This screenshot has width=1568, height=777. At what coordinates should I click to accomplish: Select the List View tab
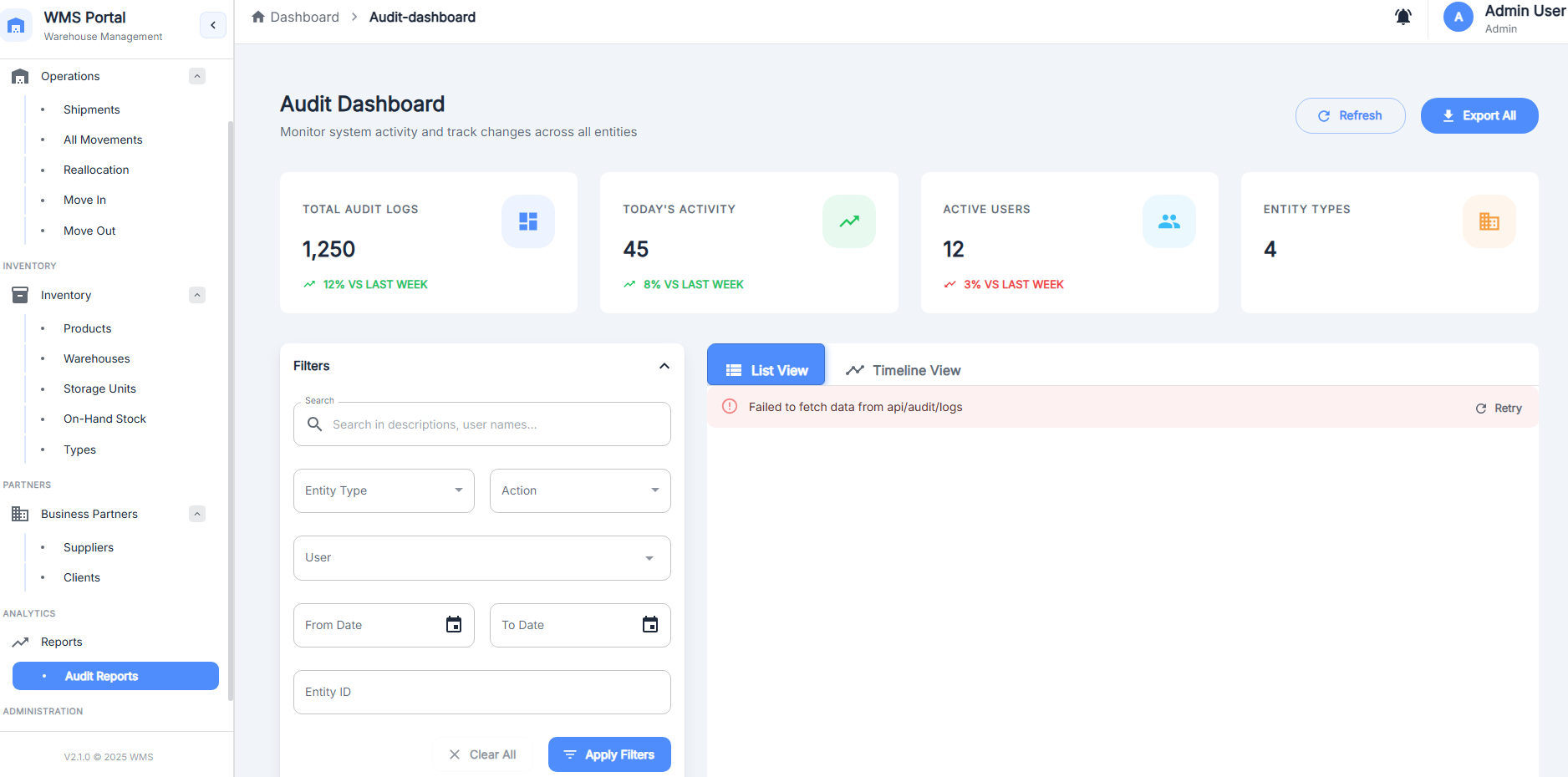766,370
